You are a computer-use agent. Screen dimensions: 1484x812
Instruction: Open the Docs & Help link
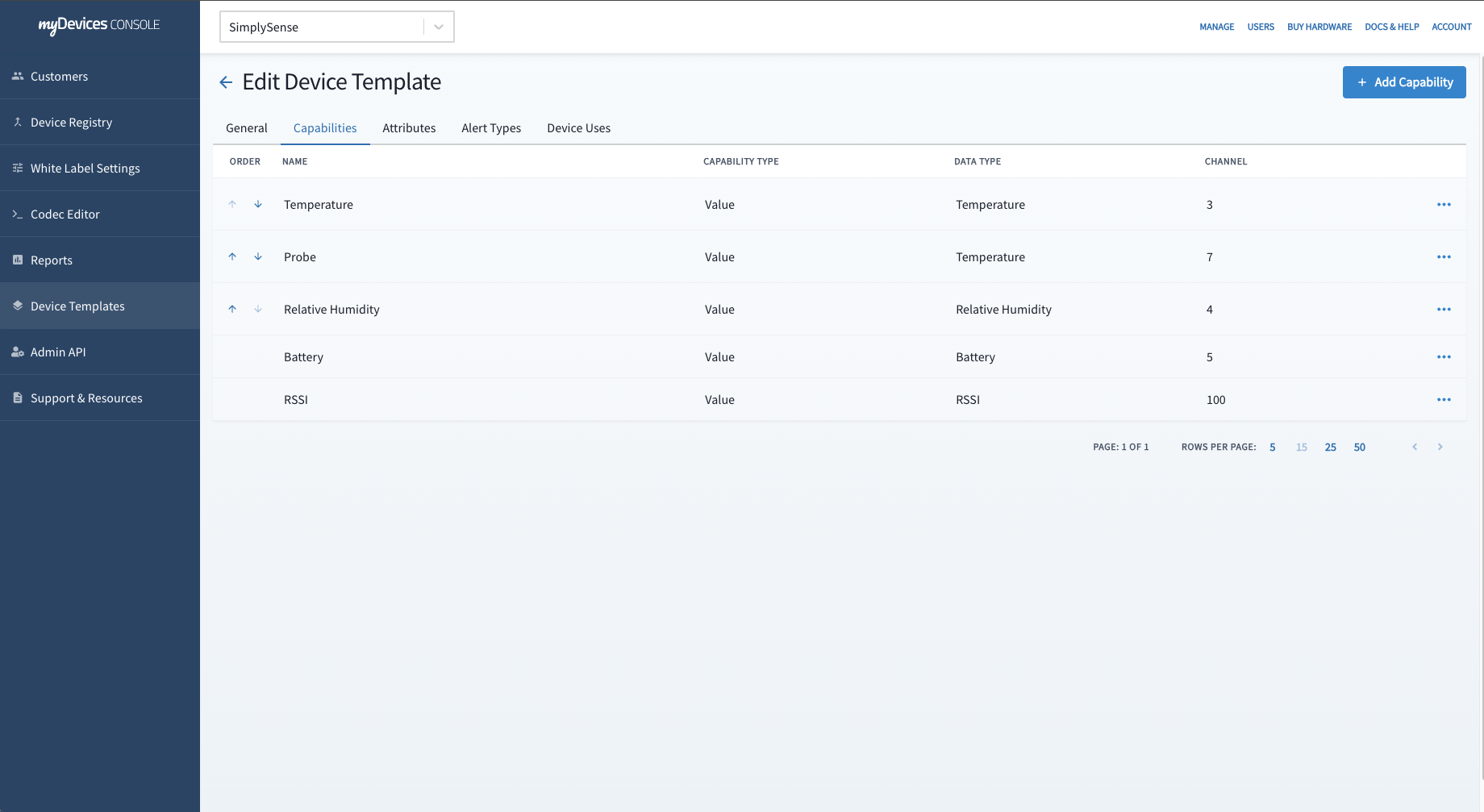coord(1391,27)
